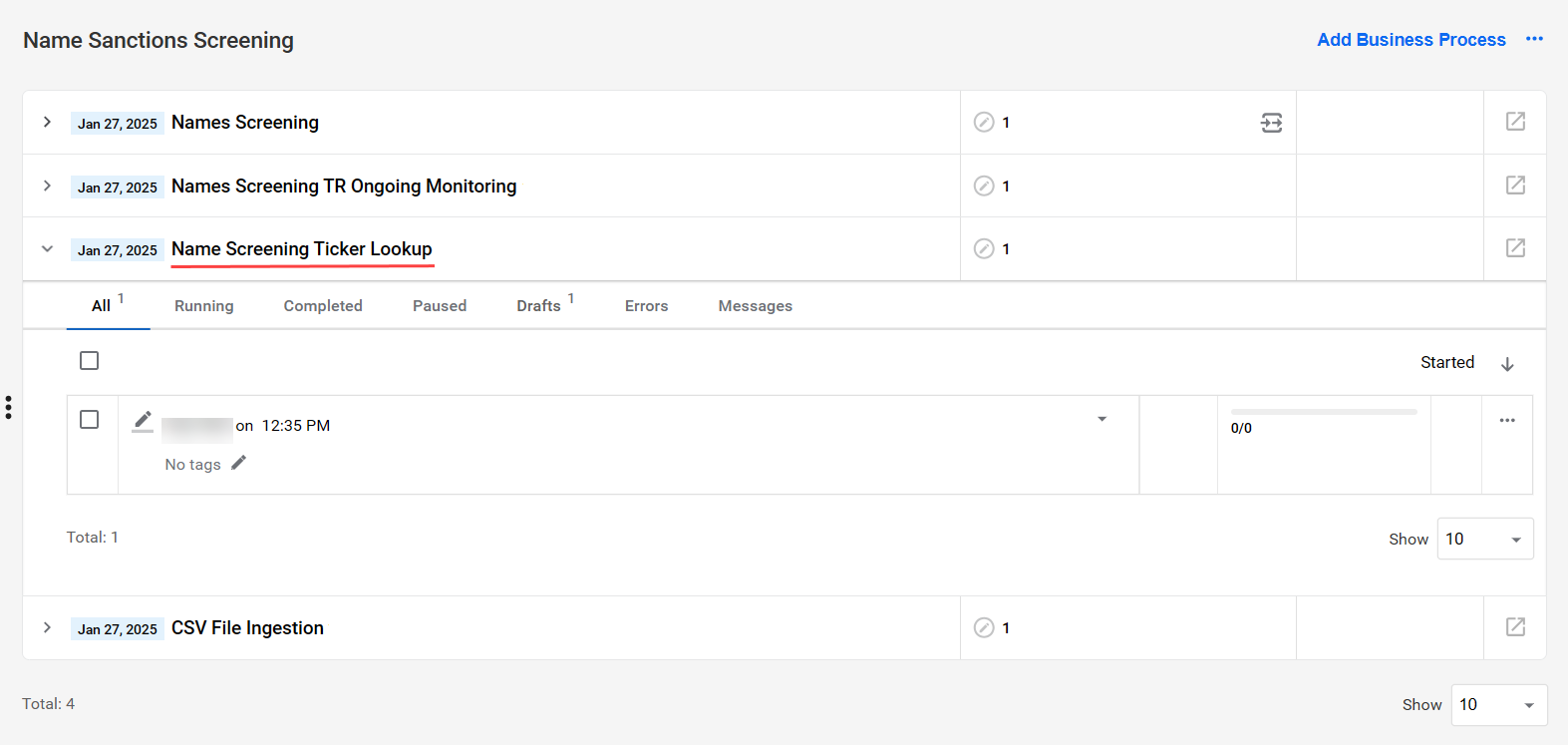Check the checkbox for the 12:35 PM entry
Image resolution: width=1568 pixels, height=745 pixels.
90,419
